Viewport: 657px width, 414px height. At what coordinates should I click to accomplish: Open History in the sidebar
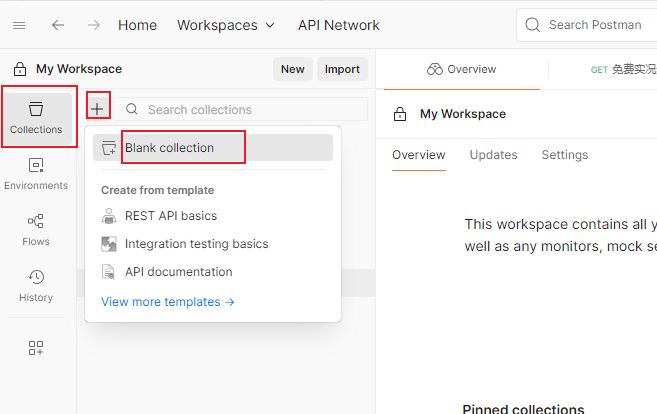(x=36, y=286)
